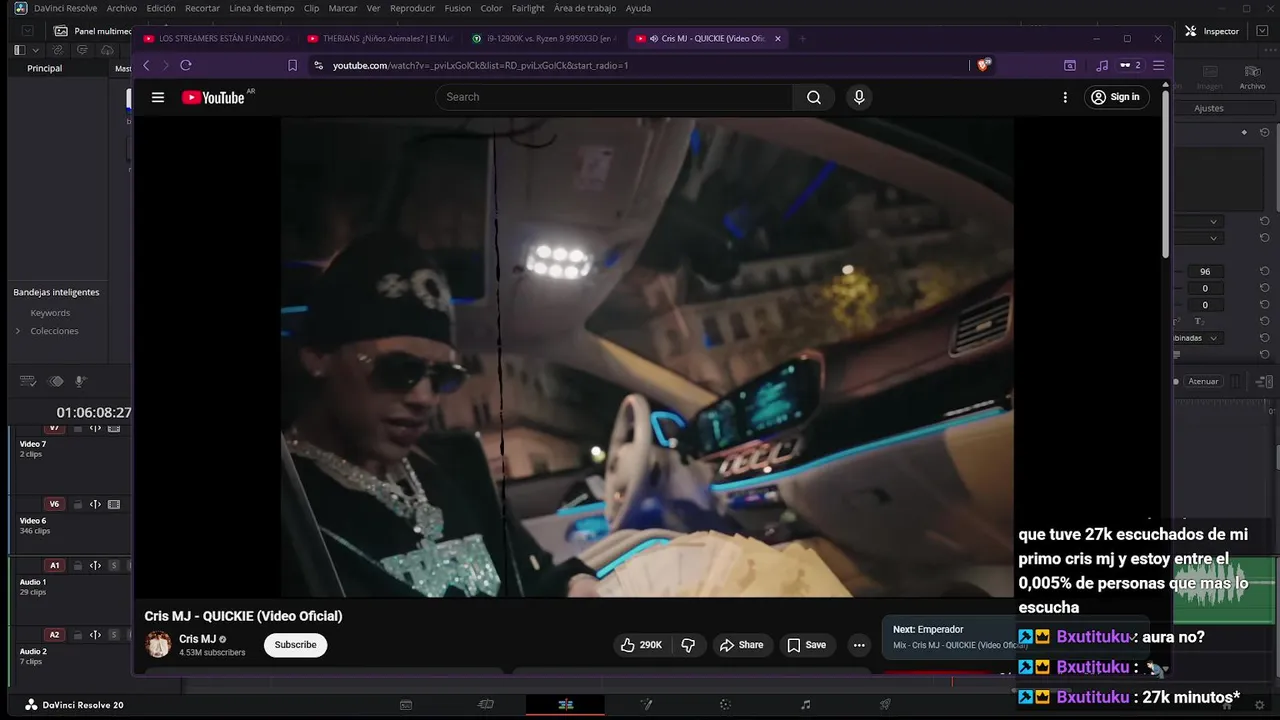Image resolution: width=1280 pixels, height=720 pixels.
Task: Open the dropdown ending in 'binadas'
Action: (x=1198, y=338)
